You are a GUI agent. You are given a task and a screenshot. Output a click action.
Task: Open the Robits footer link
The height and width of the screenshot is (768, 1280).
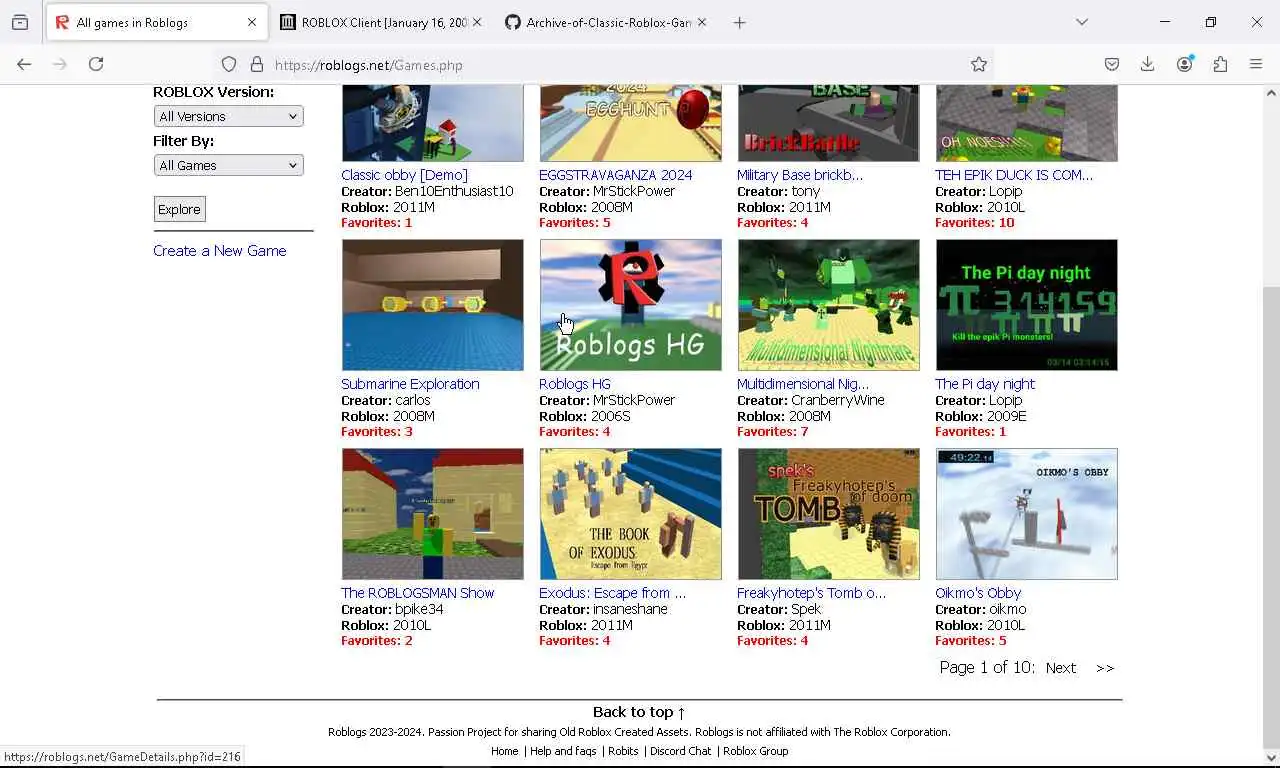click(623, 751)
